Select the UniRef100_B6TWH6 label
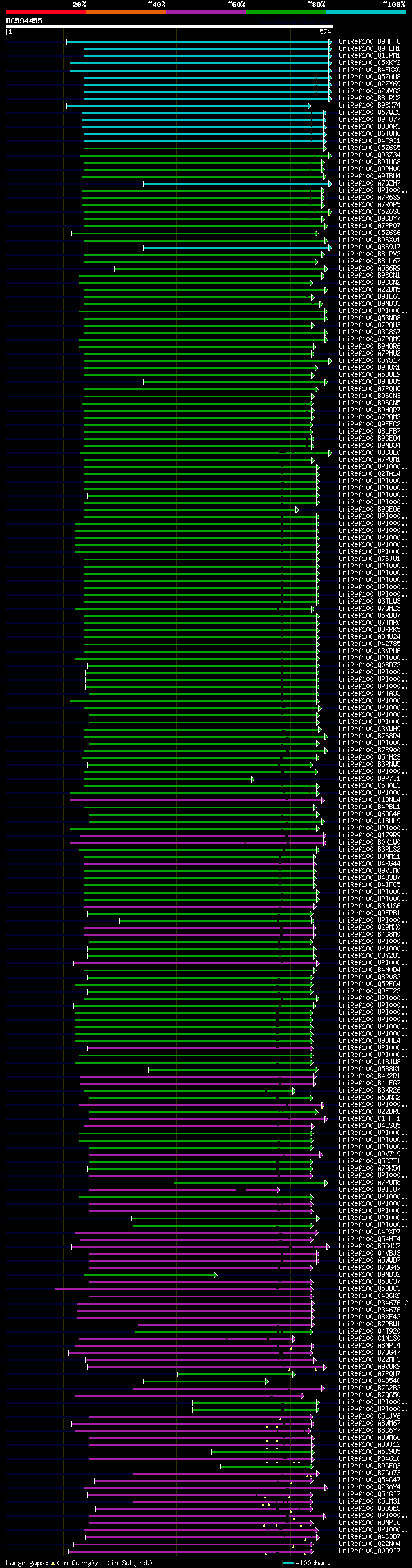This screenshot has width=412, height=1568. 370,134
